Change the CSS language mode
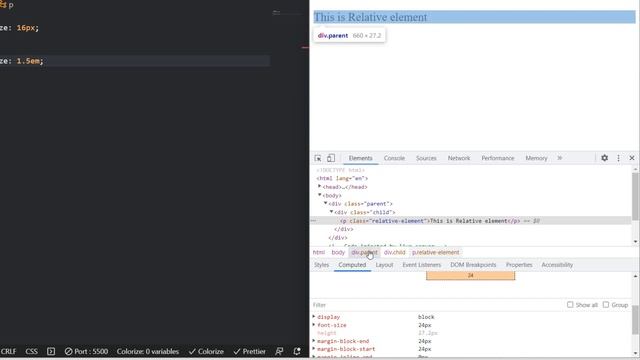 [31, 351]
